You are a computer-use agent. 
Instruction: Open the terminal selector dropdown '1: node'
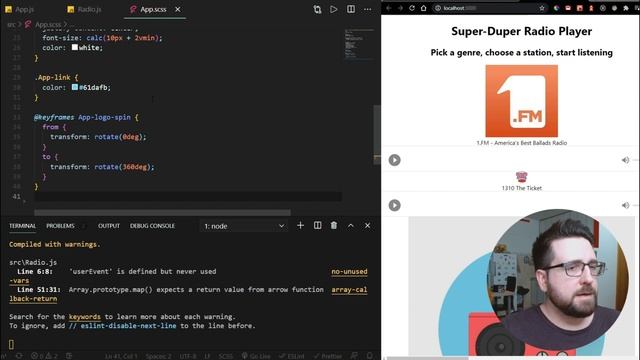(x=244, y=226)
